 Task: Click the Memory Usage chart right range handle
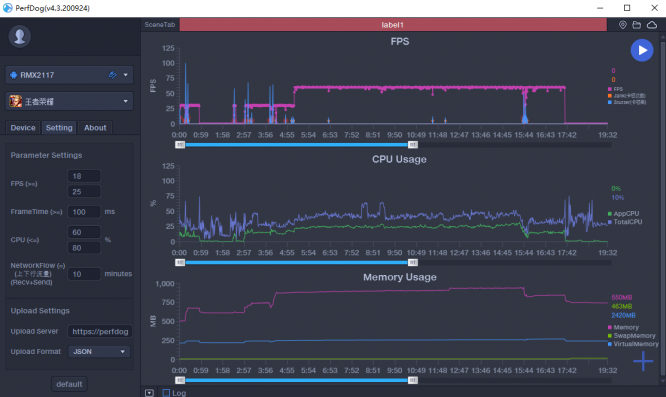tap(413, 380)
